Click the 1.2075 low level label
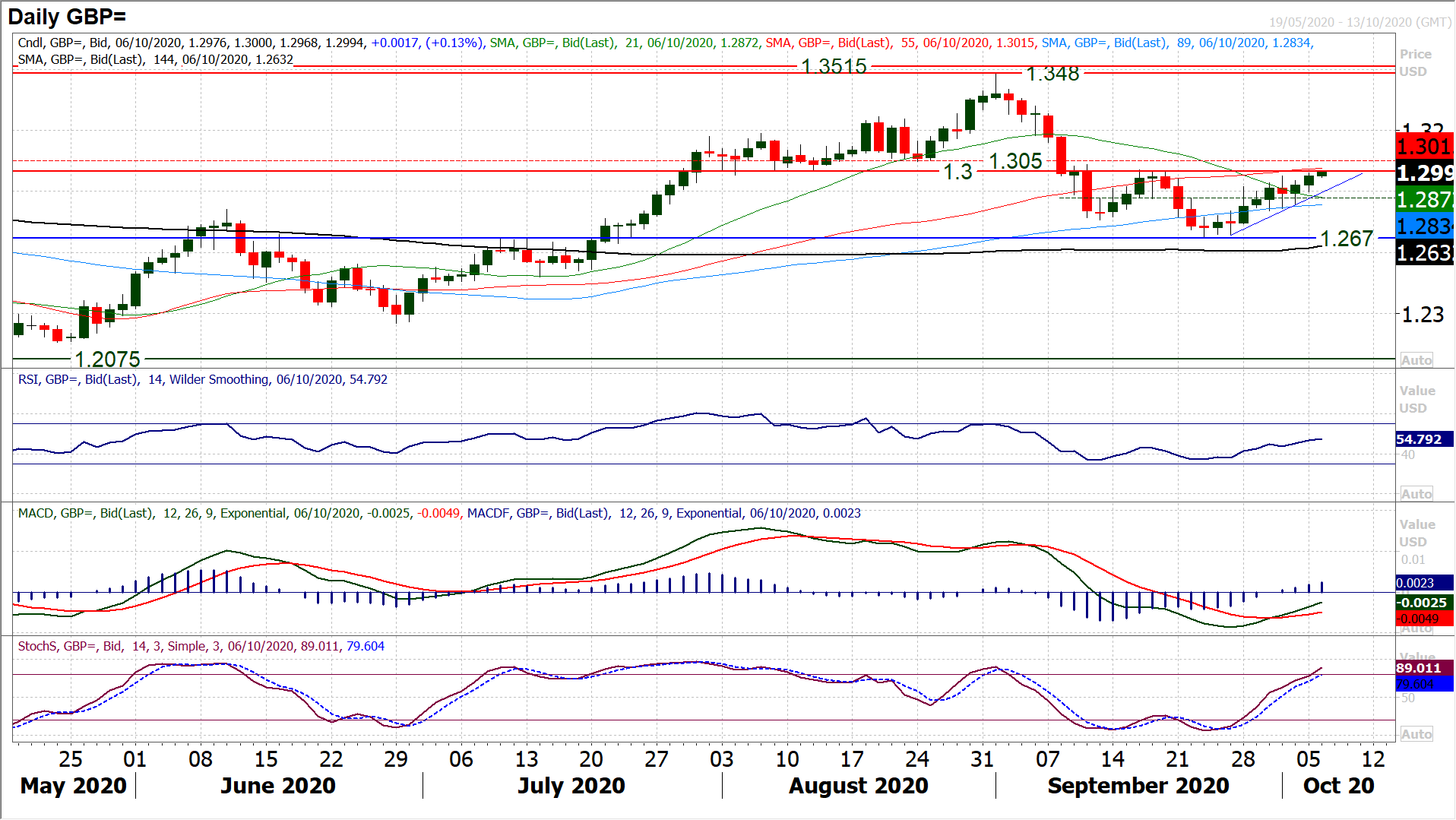 108,359
